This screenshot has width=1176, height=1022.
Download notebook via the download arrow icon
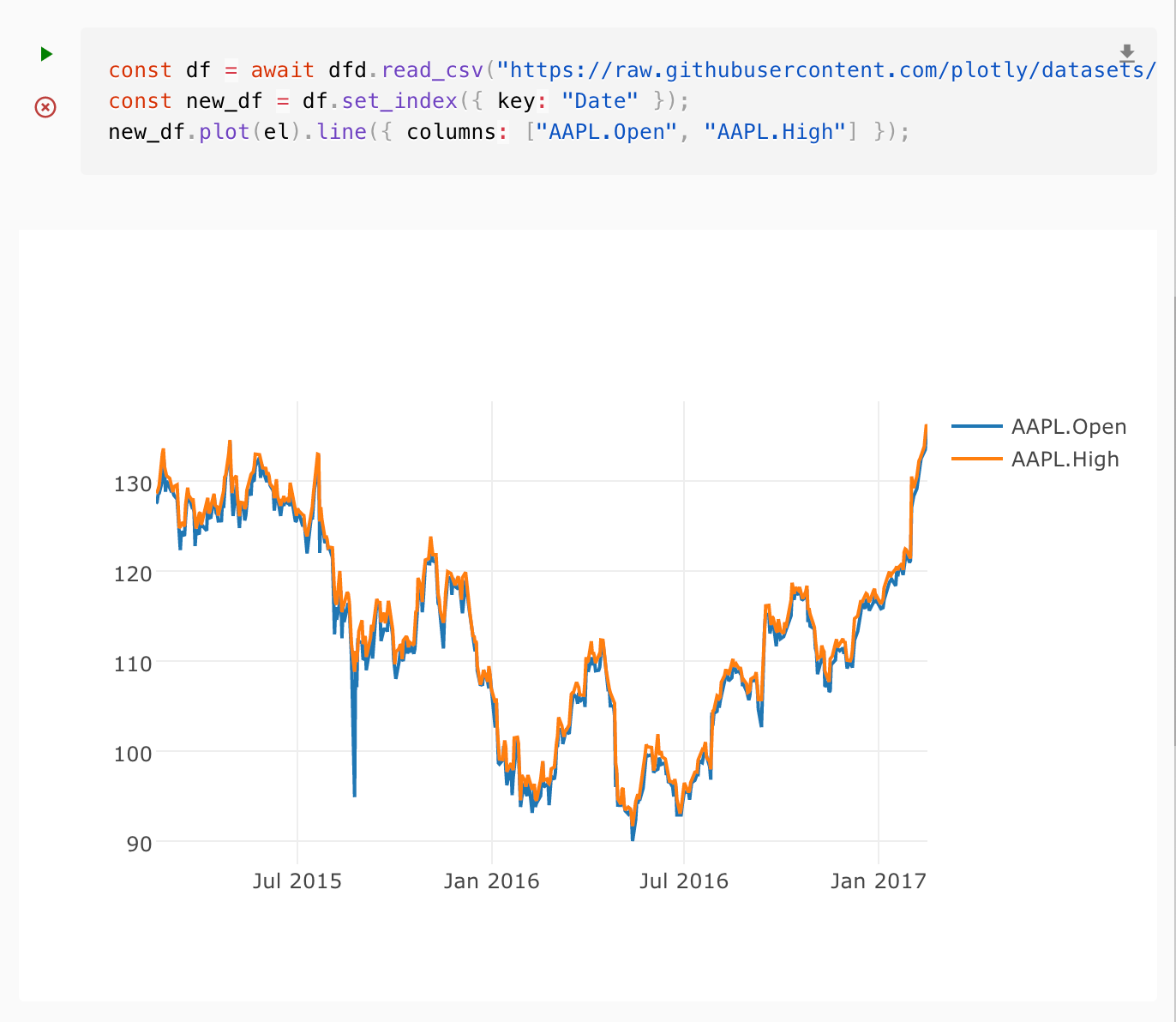coord(1127,53)
